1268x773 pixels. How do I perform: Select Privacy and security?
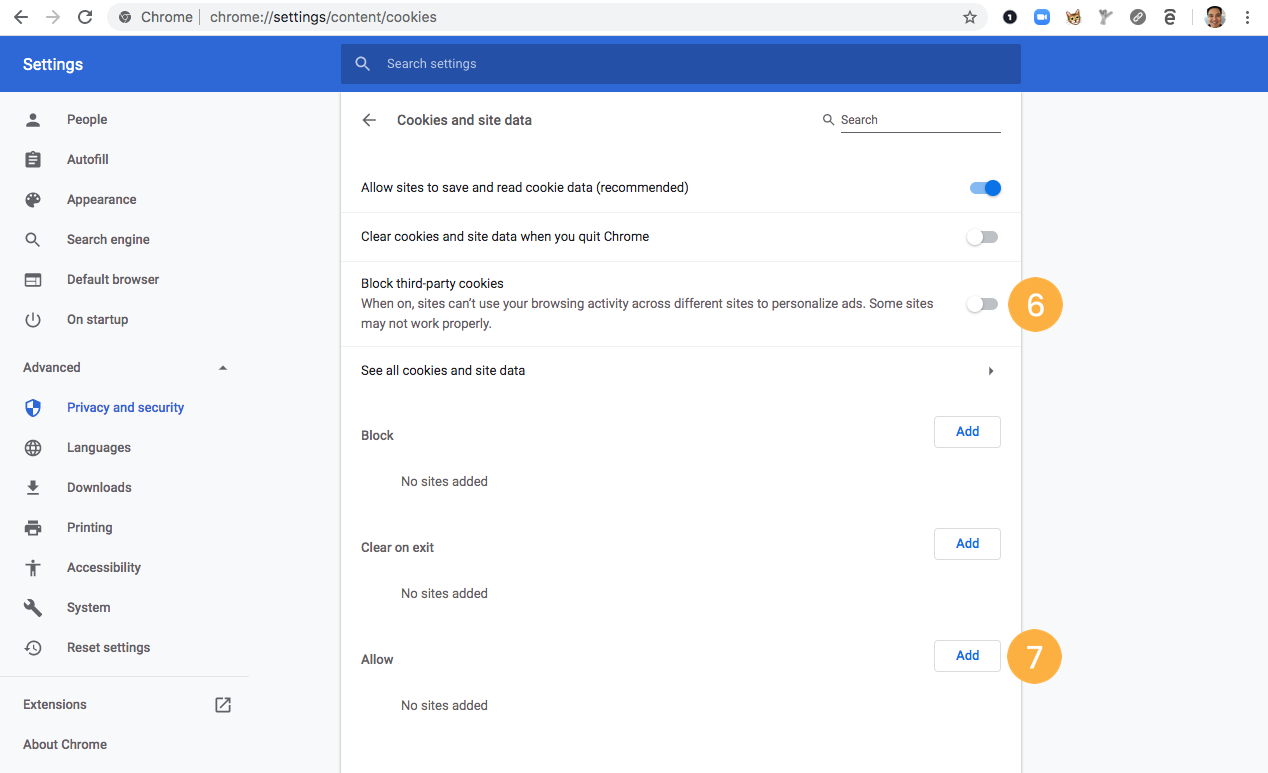click(124, 408)
